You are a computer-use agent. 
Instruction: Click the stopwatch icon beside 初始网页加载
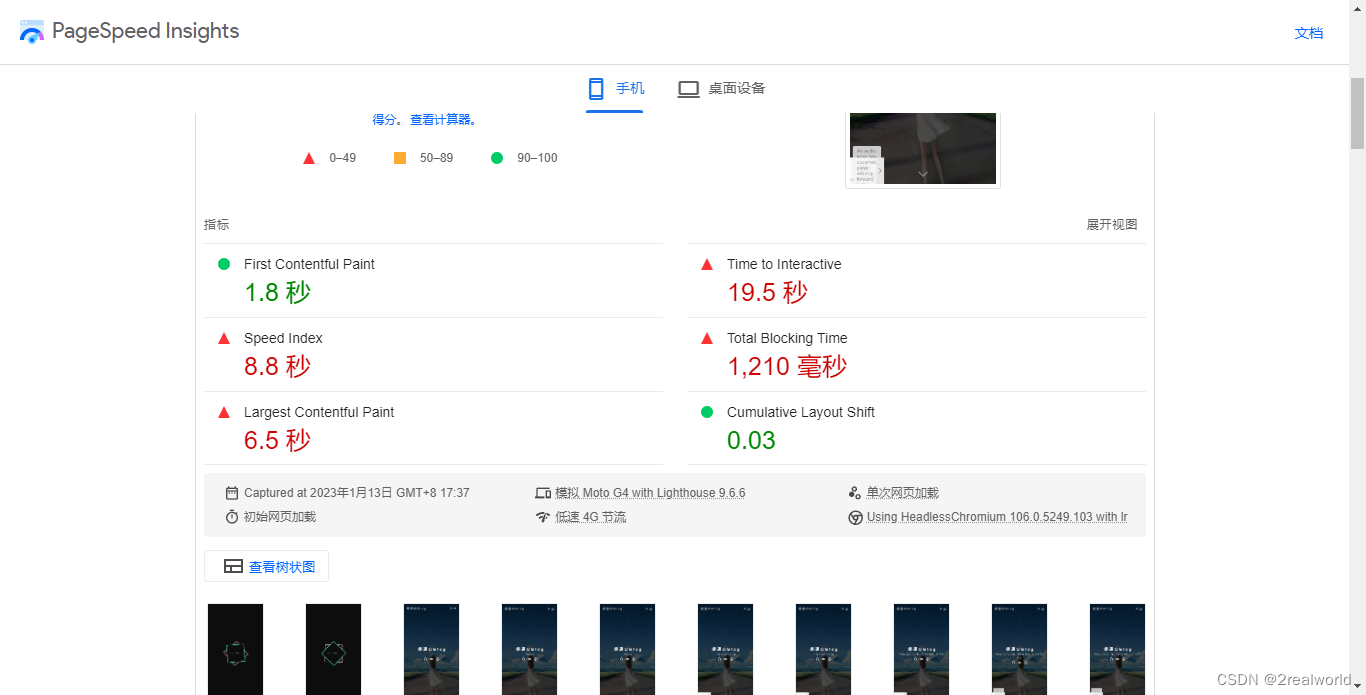coord(232,517)
